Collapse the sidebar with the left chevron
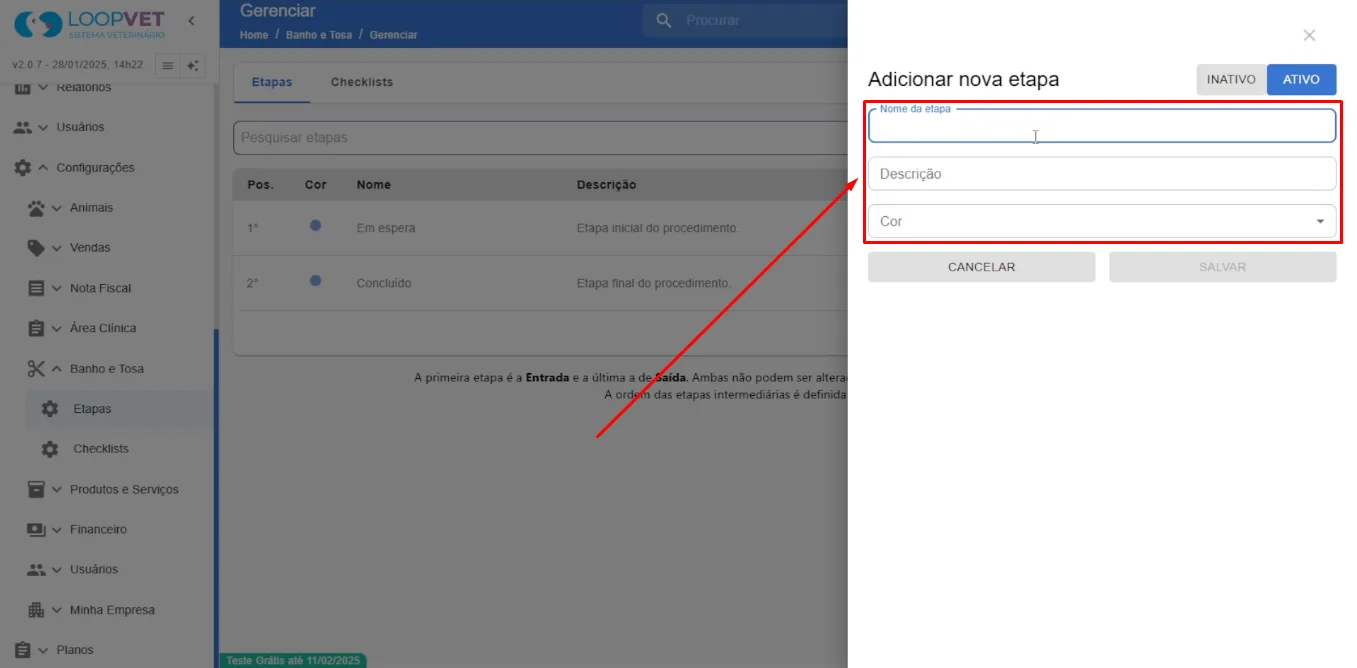Screen dimensions: 1357x668 click(x=191, y=21)
